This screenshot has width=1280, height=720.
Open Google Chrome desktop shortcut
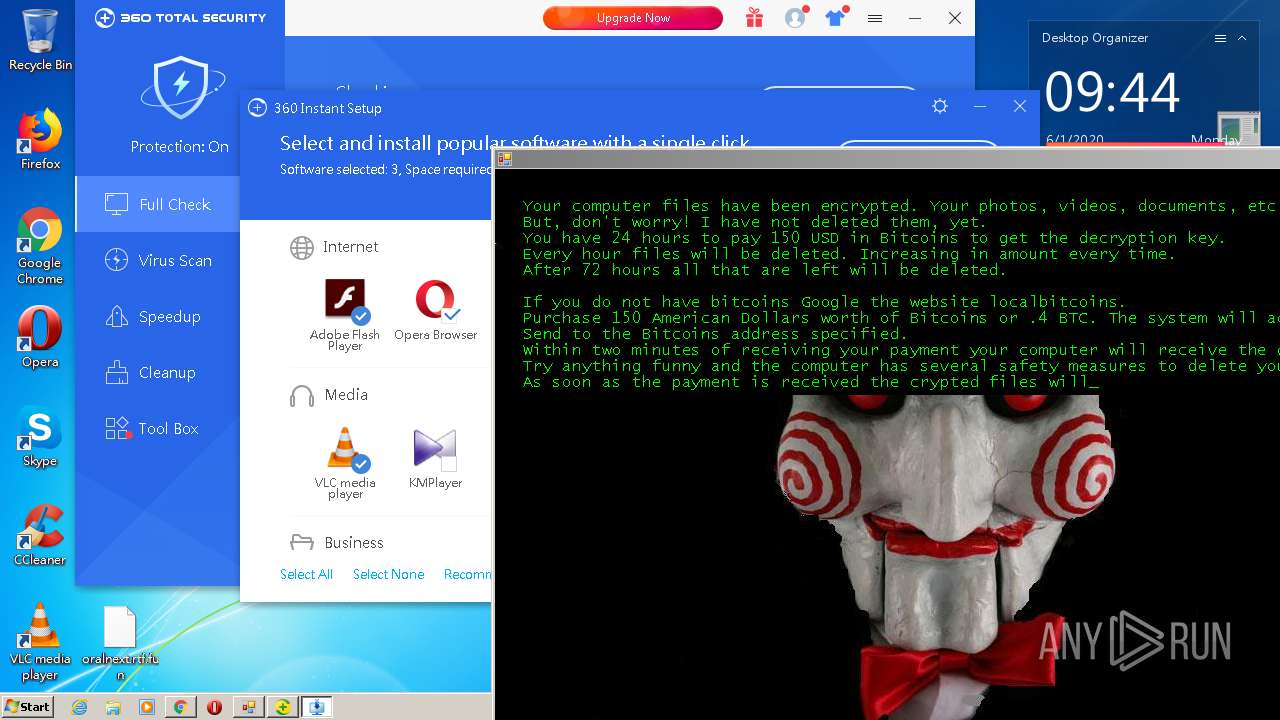pos(40,246)
